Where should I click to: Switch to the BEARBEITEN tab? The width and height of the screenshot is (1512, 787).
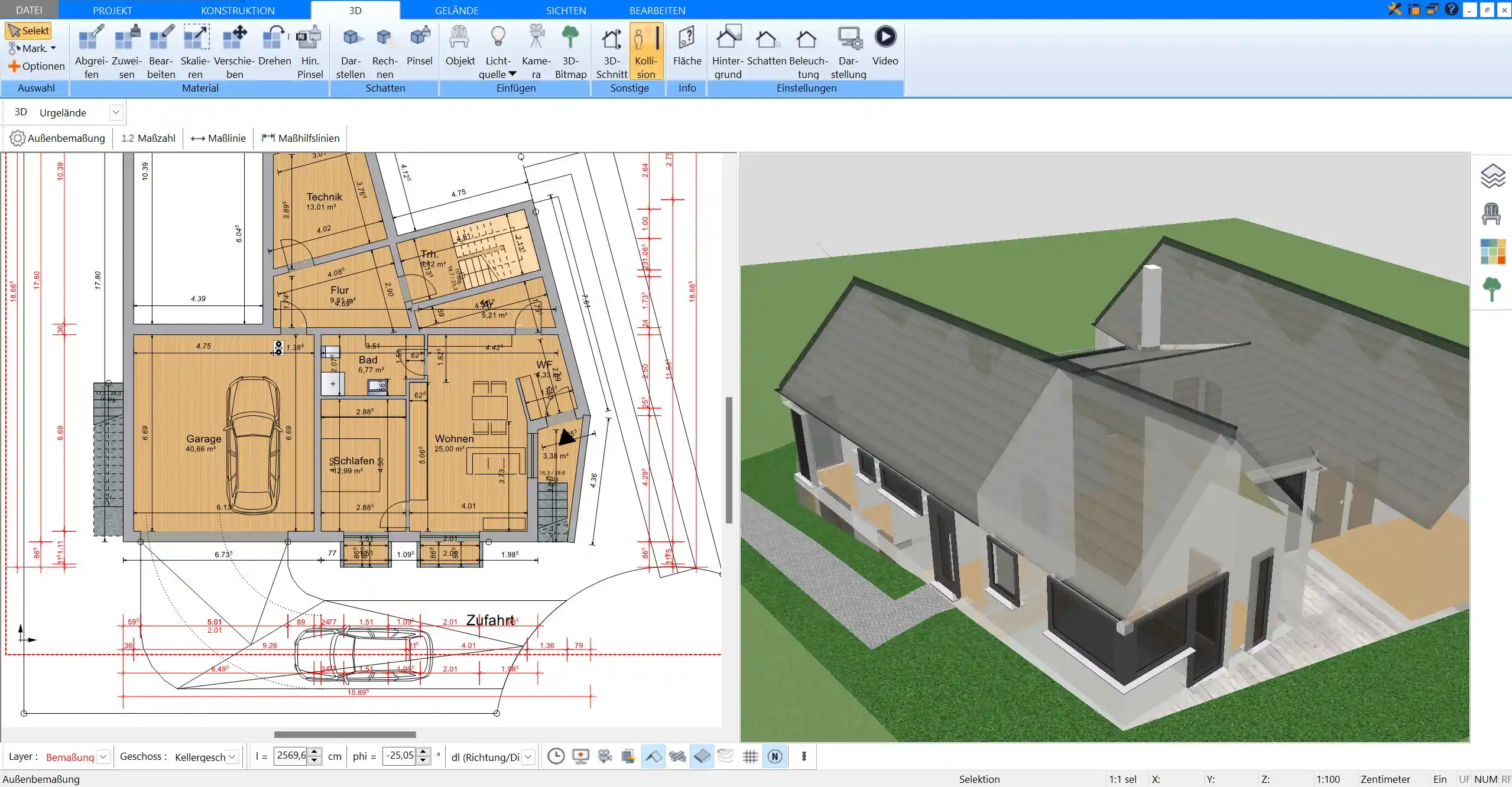[x=657, y=10]
